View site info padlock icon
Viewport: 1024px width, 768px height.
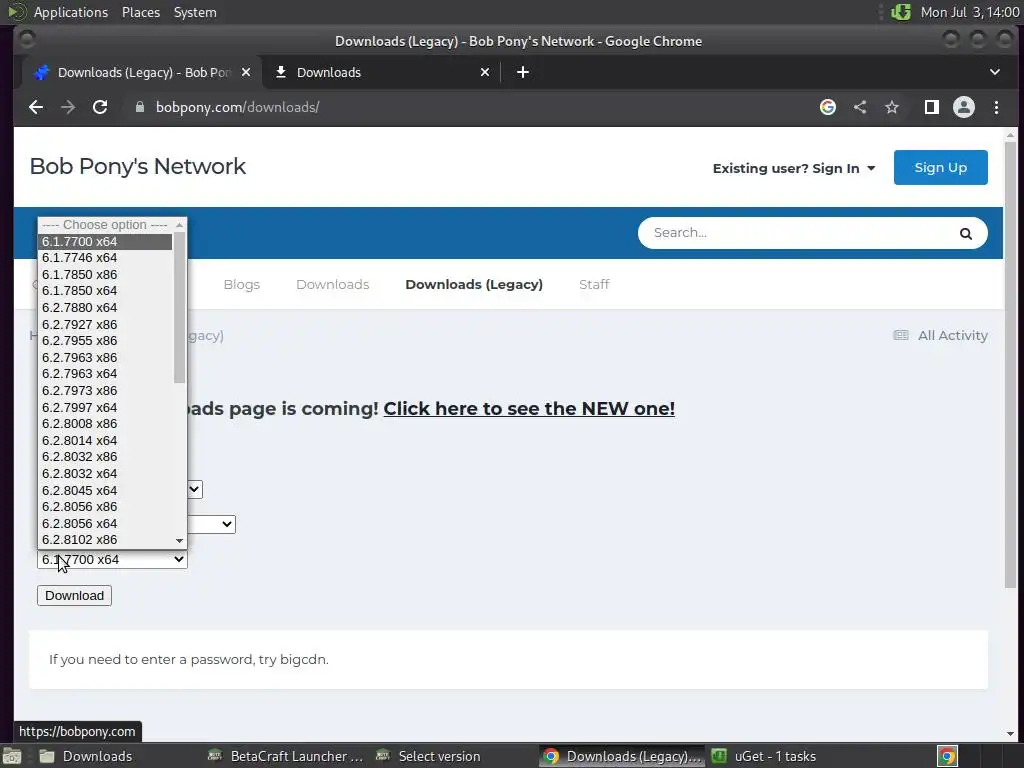coord(139,107)
